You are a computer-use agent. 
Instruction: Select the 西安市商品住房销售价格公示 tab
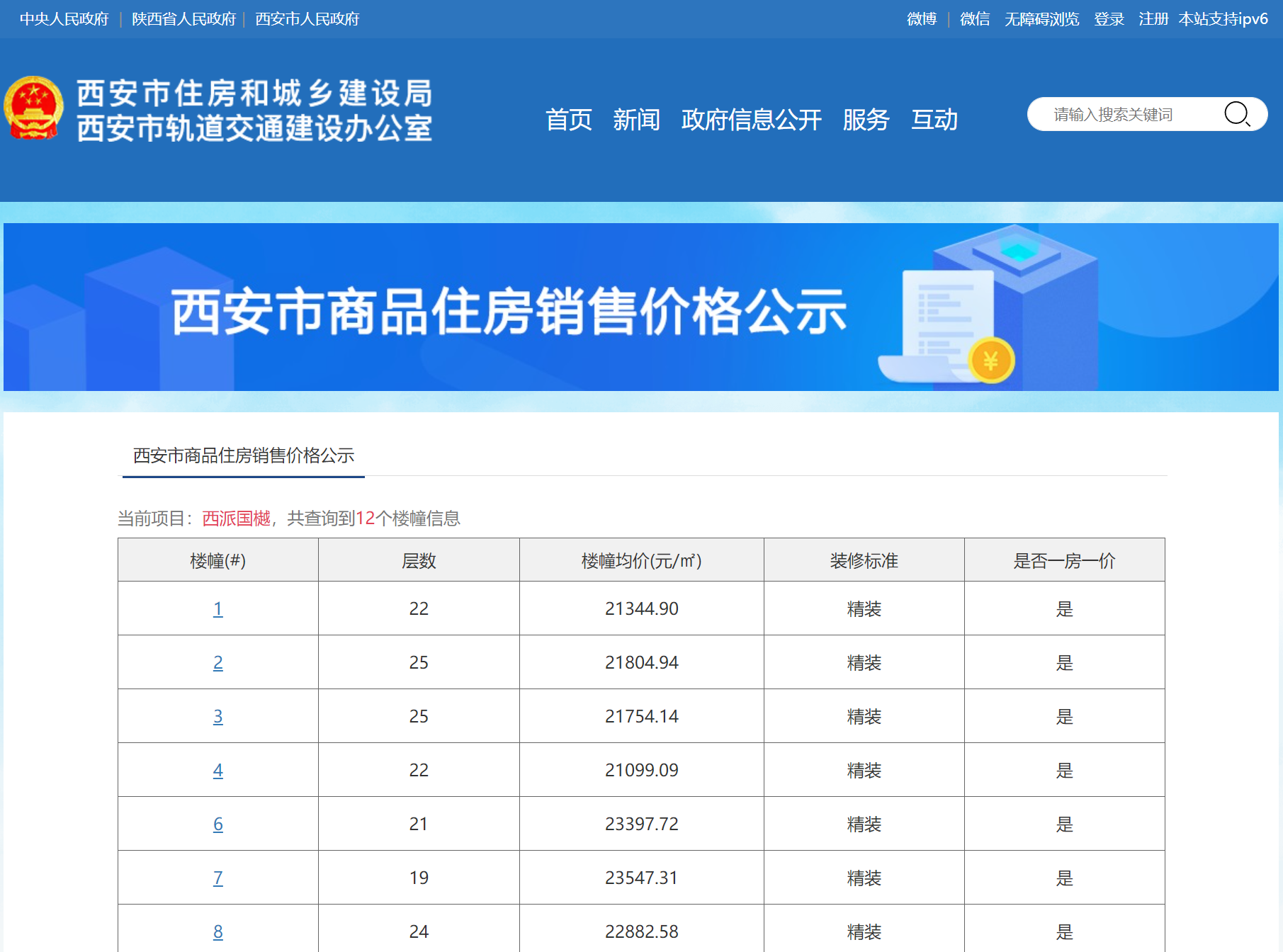point(243,455)
